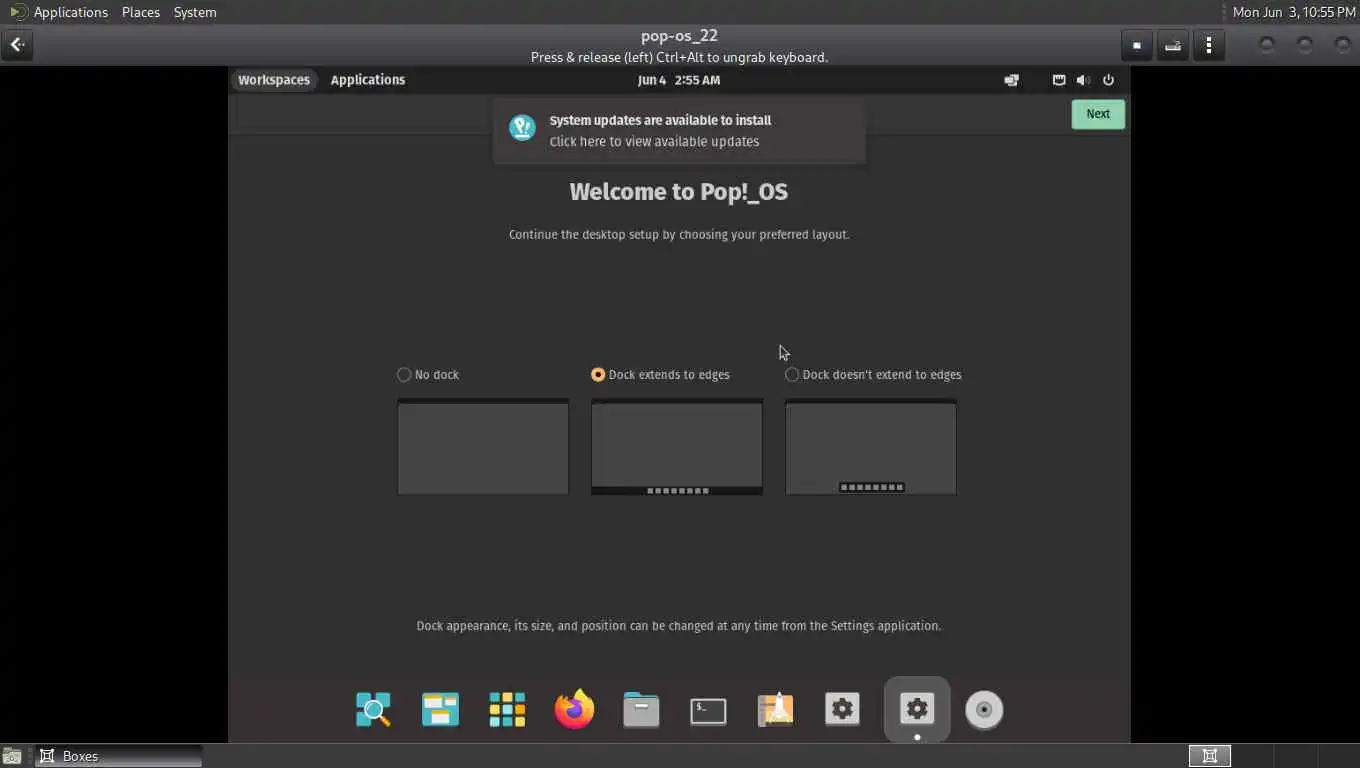
Task: Click the centered short dock layout preview thumbnail
Action: (x=871, y=447)
